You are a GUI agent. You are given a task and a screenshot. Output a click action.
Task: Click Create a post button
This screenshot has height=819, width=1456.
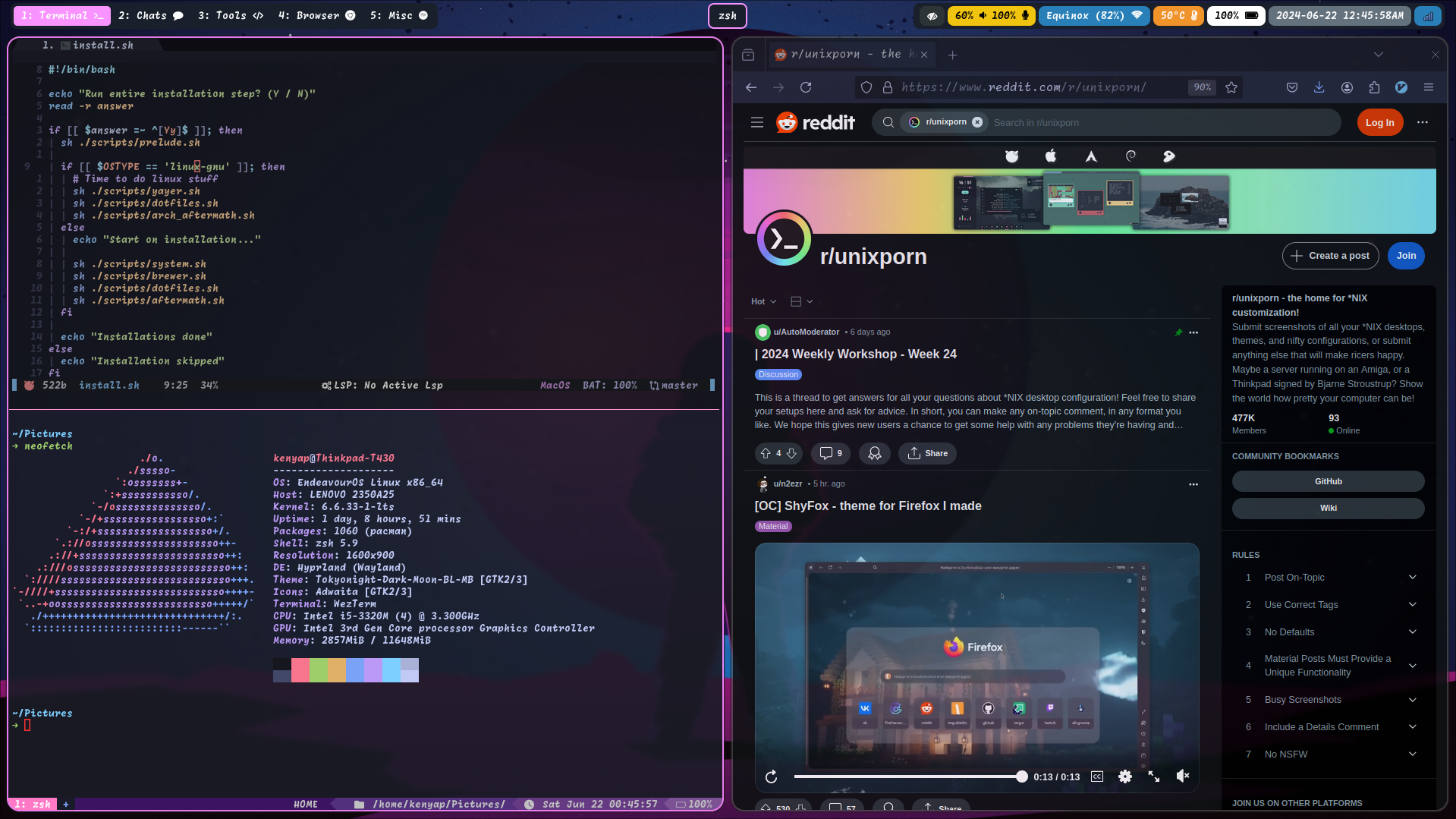click(x=1330, y=256)
